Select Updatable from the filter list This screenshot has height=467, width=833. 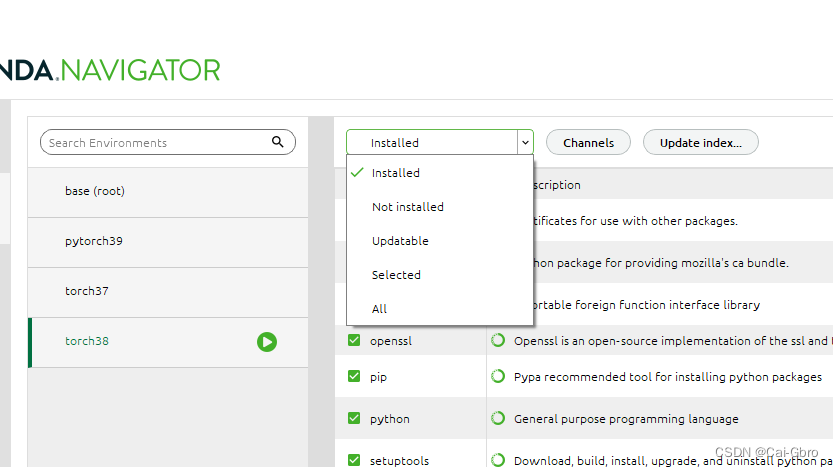[x=440, y=241]
